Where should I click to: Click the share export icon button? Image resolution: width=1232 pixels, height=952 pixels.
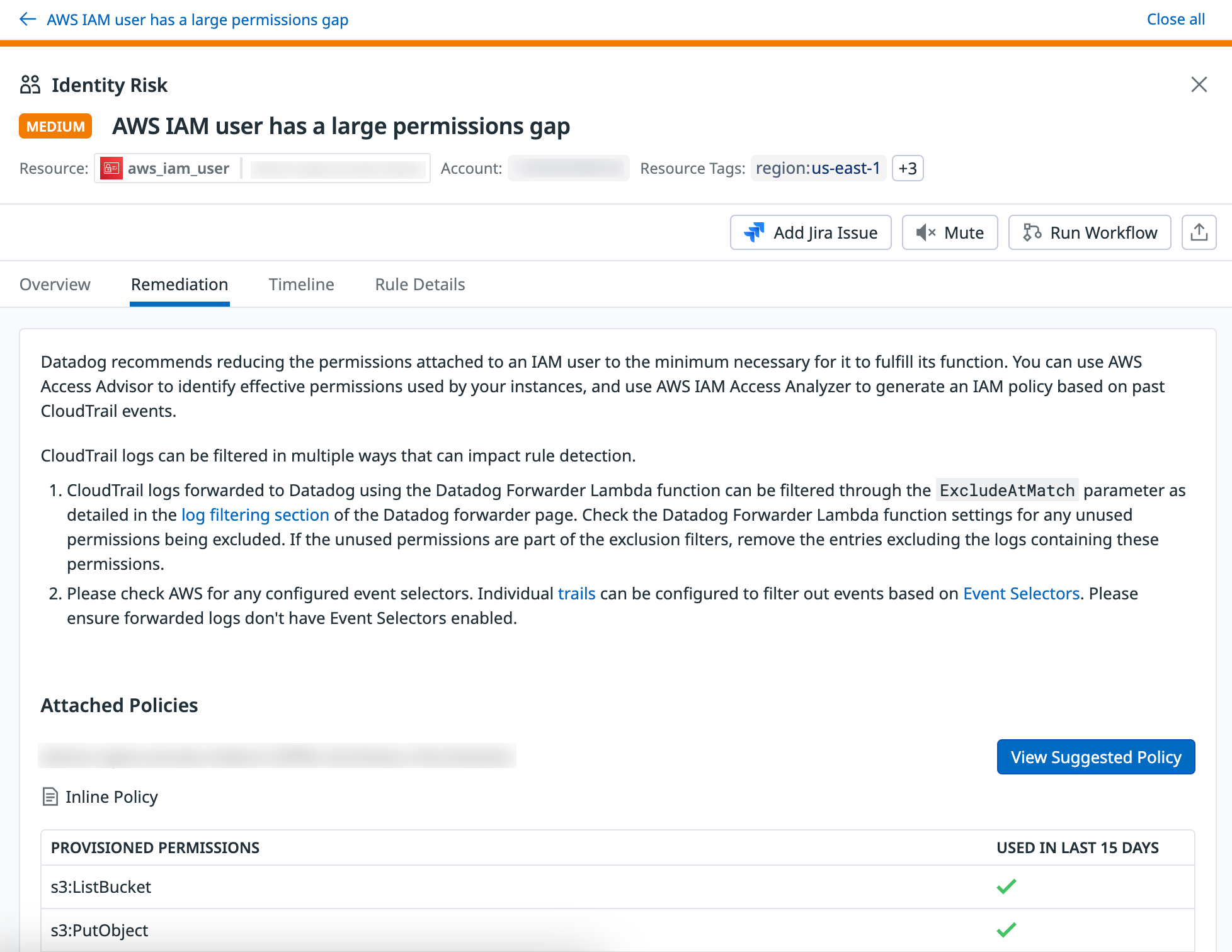pos(1199,232)
